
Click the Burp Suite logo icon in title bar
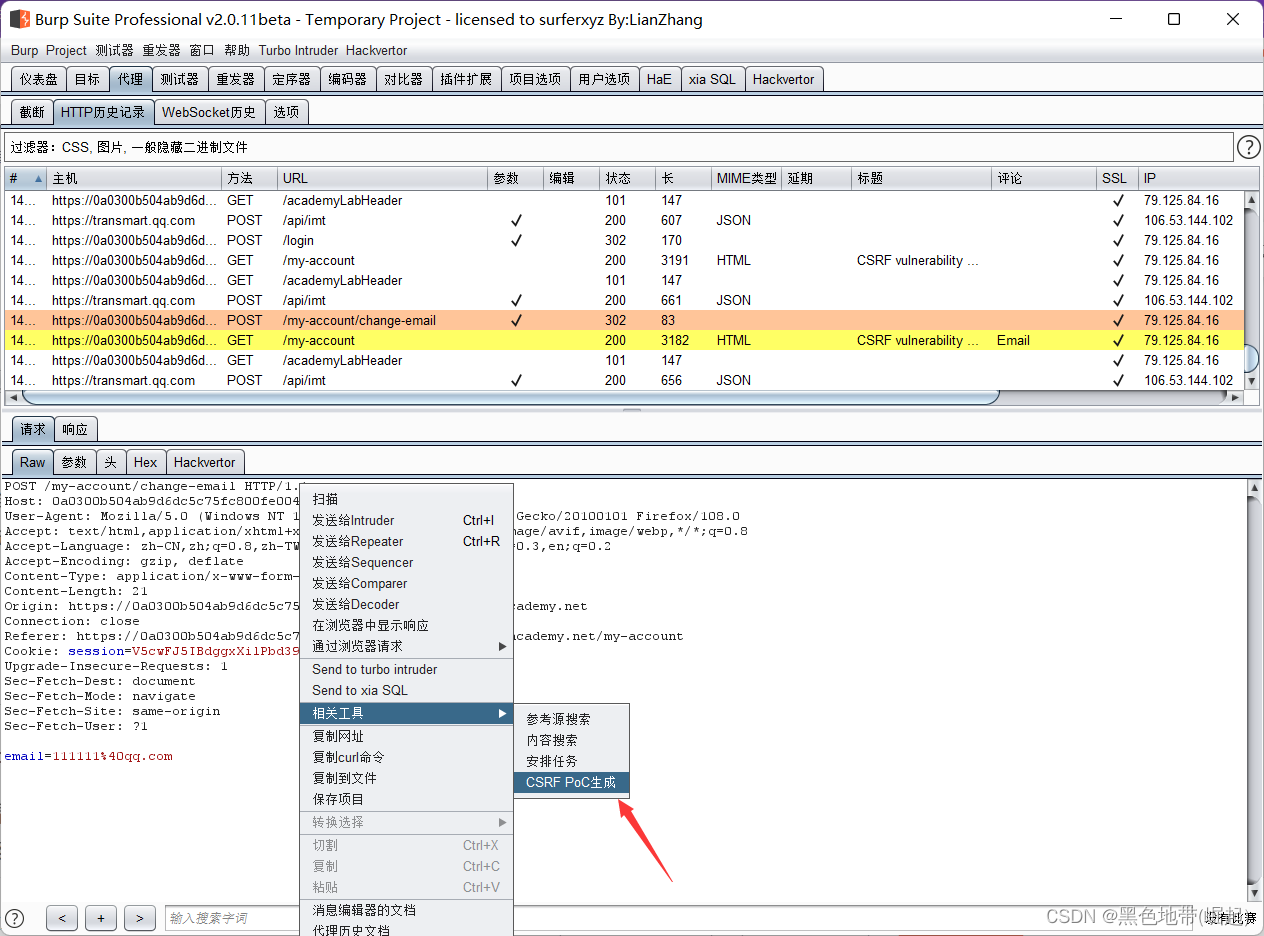click(19, 19)
